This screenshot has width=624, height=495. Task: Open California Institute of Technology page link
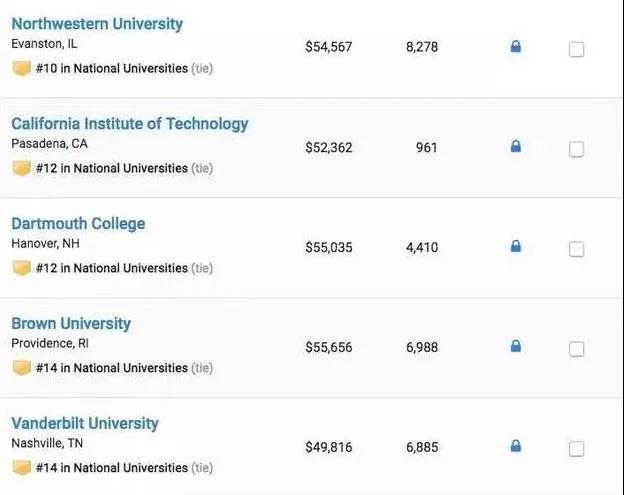pos(129,124)
